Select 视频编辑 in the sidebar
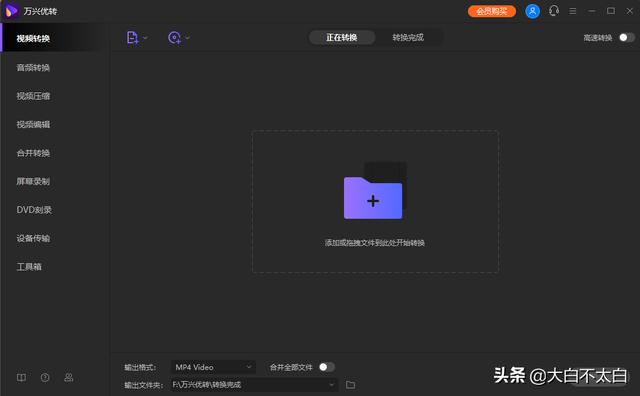The image size is (640, 396). click(33, 125)
